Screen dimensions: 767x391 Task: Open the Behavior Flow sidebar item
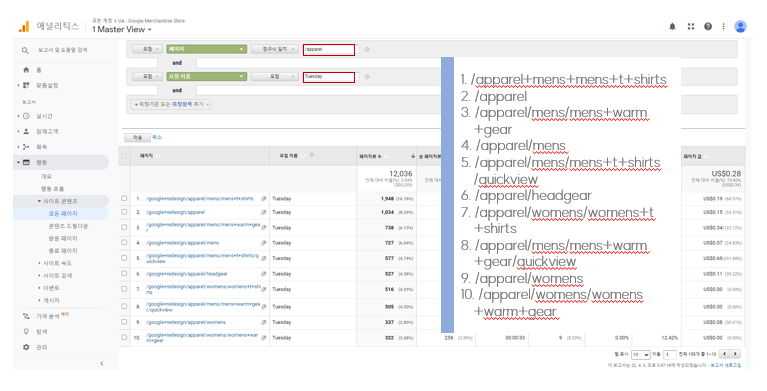[x=52, y=188]
